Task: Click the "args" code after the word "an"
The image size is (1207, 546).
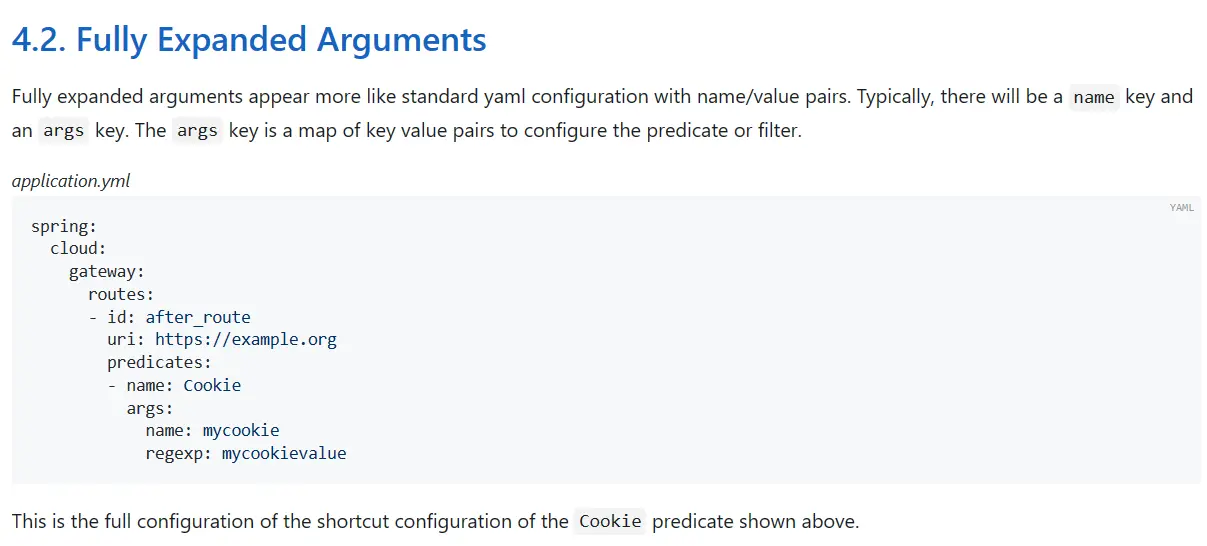Action: coord(64,131)
